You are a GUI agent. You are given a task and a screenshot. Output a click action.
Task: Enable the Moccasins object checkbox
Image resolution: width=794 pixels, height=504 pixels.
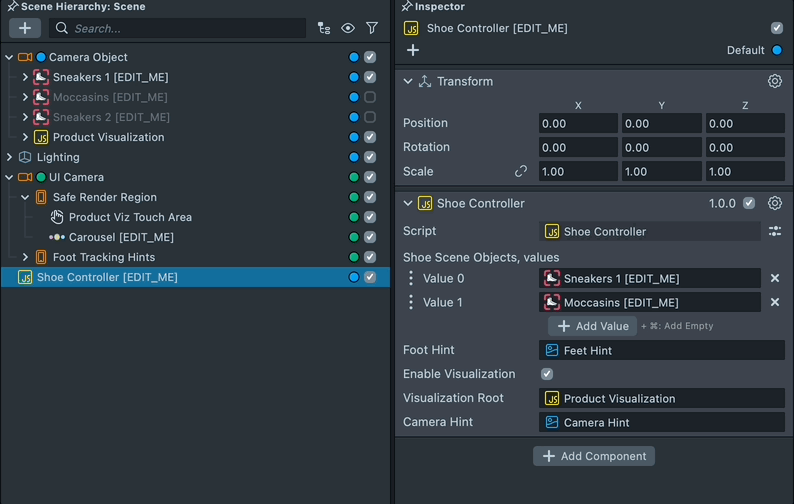pyautogui.click(x=370, y=97)
